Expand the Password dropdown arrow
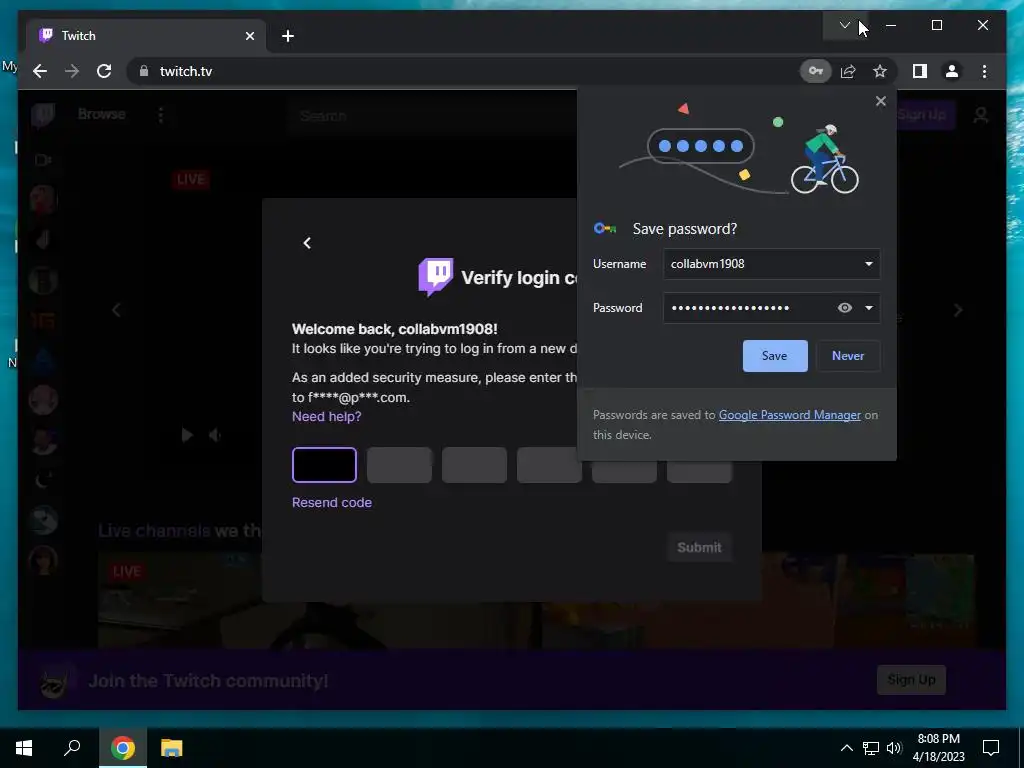The image size is (1024, 768). (x=869, y=308)
